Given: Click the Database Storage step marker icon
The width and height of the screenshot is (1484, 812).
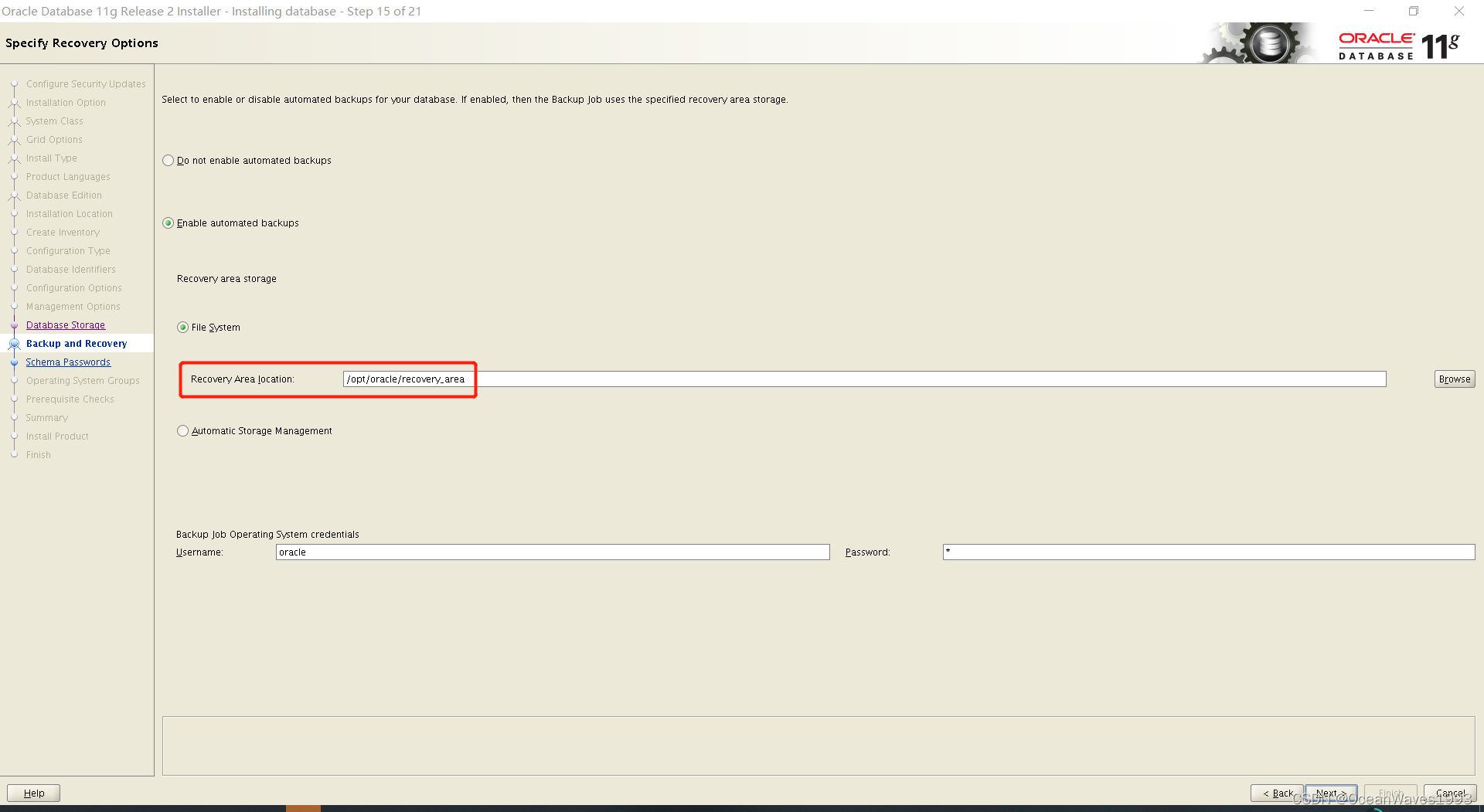Looking at the screenshot, I should tap(14, 325).
